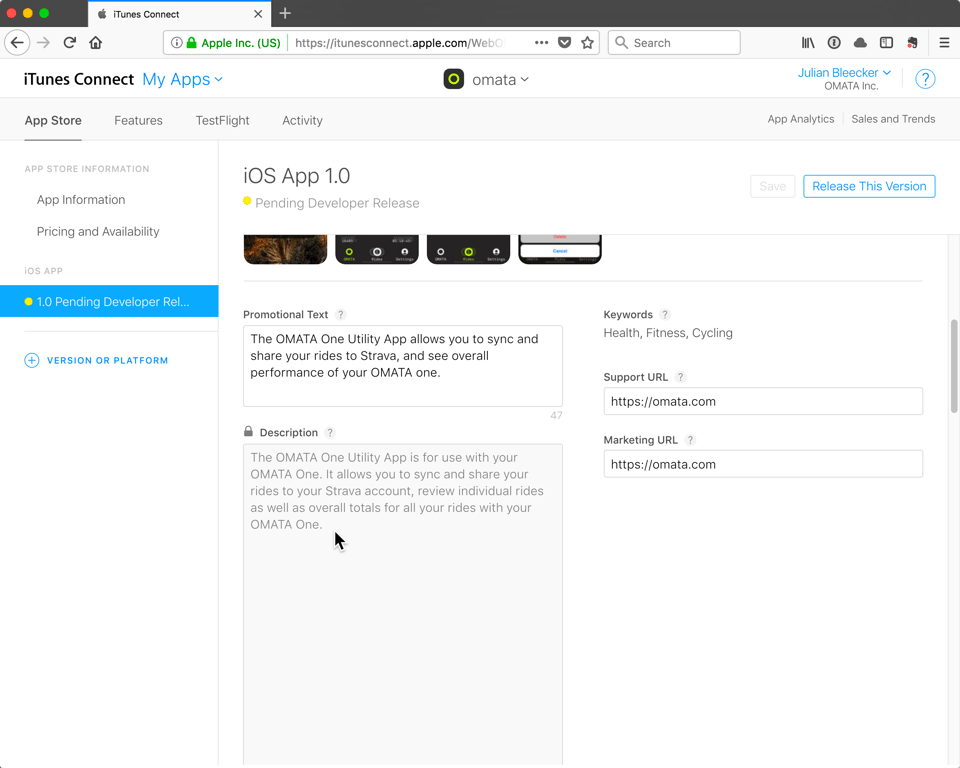Open the Firefox hamburger menu
This screenshot has height=768, width=960.
click(x=944, y=43)
